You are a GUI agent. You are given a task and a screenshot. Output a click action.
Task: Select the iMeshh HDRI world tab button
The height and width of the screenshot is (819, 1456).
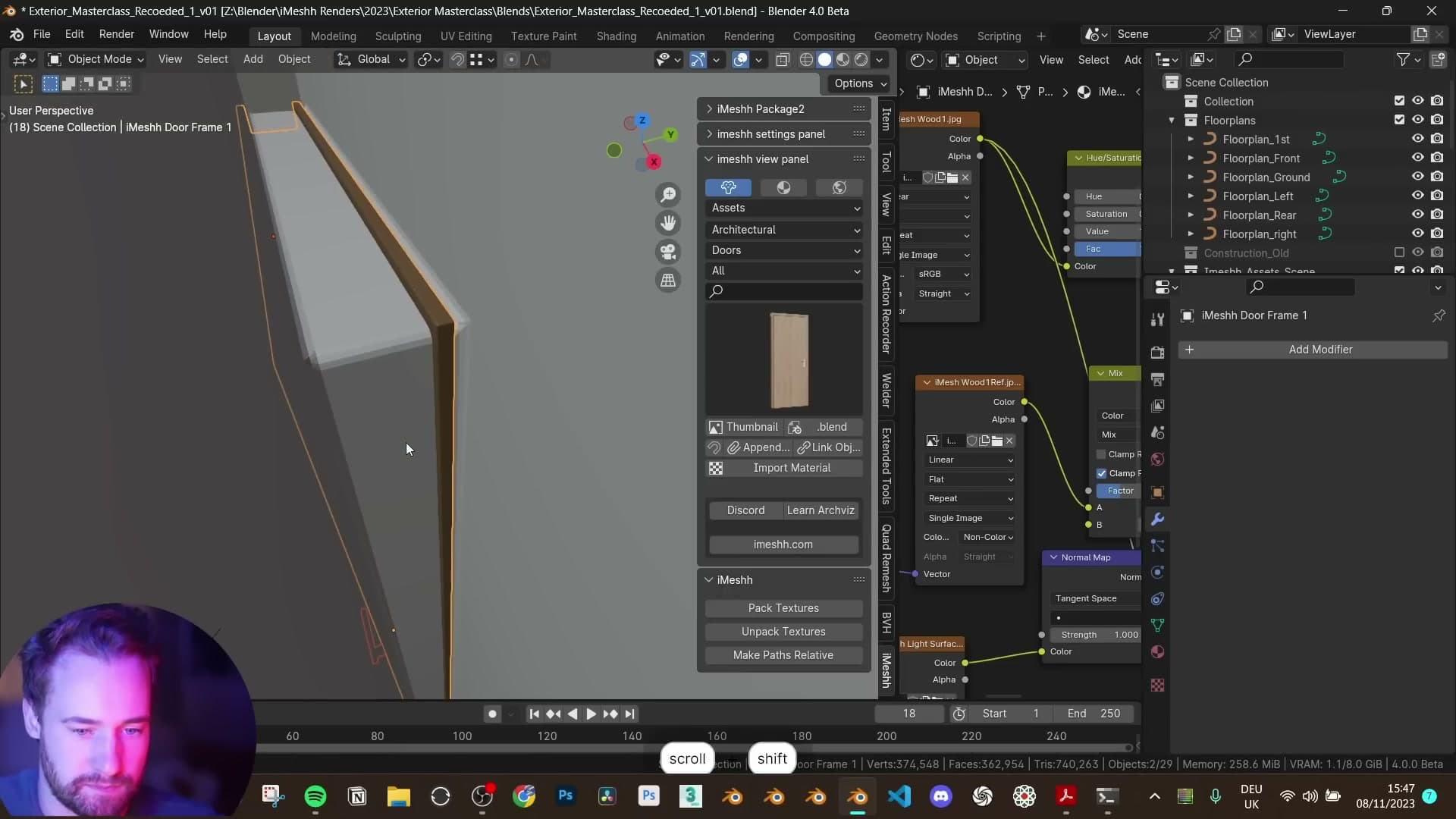(x=839, y=187)
